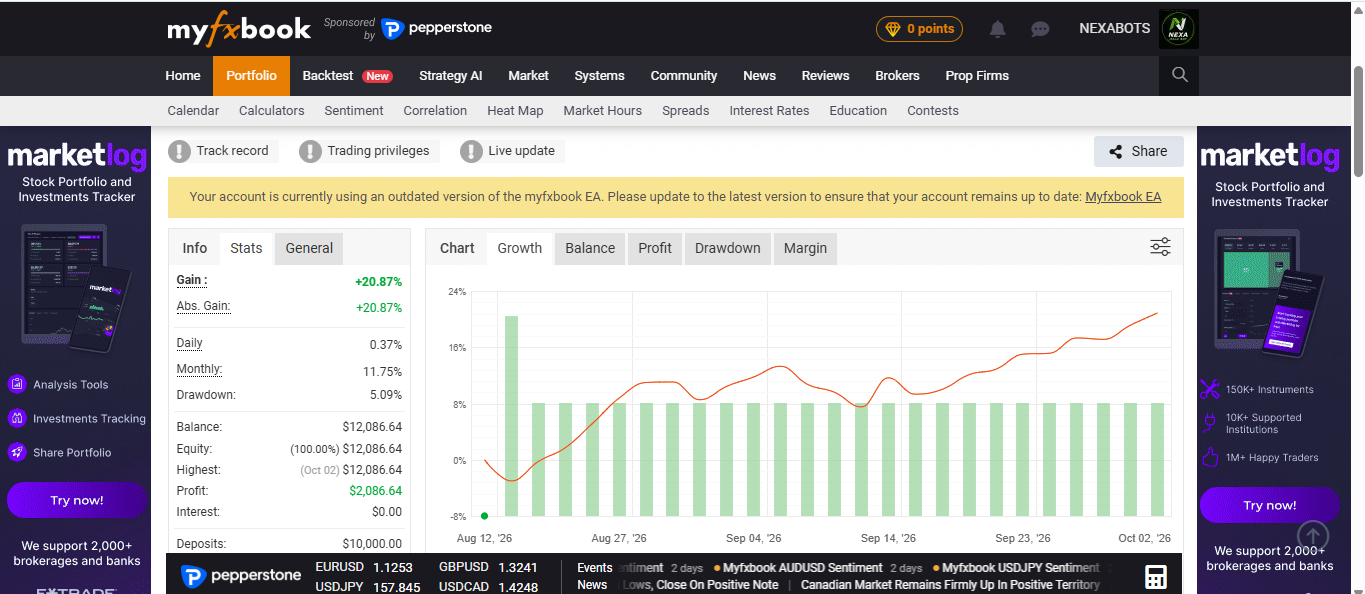This screenshot has height=594, width=1365.
Task: Select the Profit chart tab
Action: click(655, 248)
